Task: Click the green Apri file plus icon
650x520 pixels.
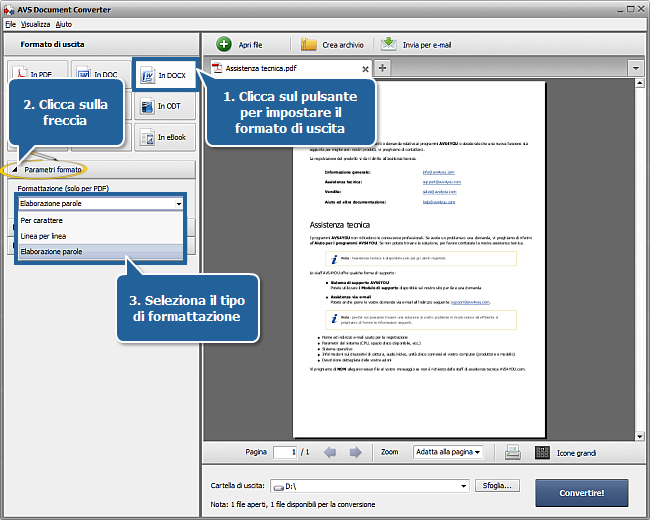Action: [224, 44]
